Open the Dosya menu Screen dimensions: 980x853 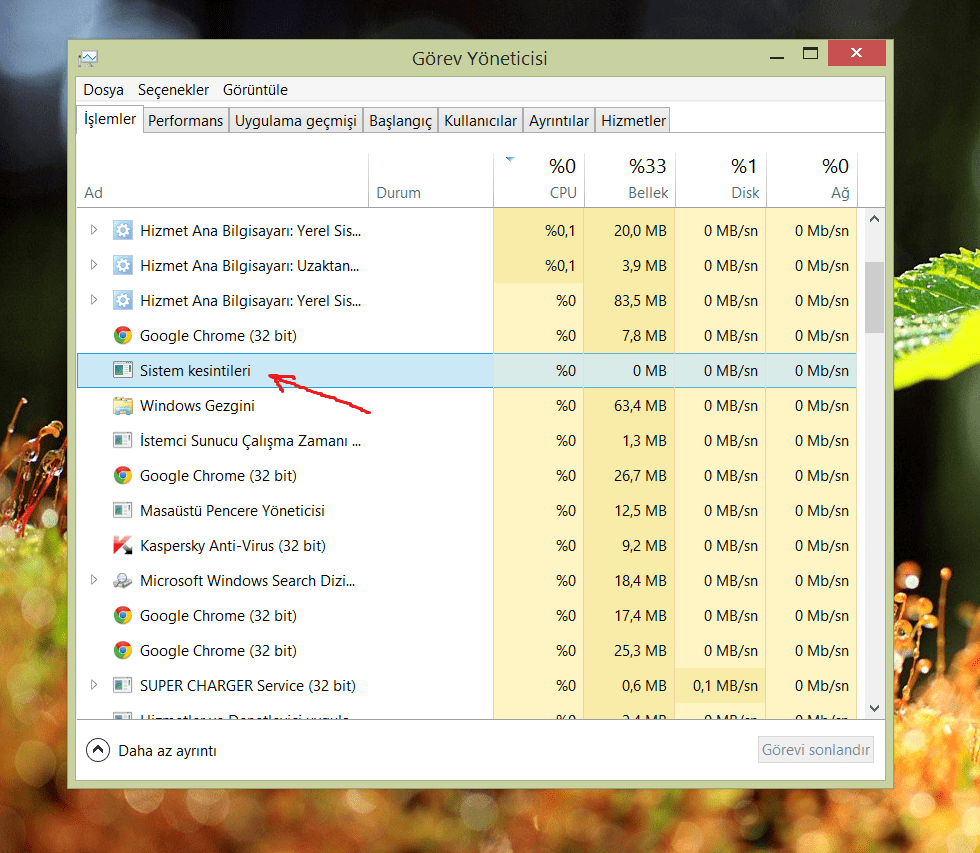coord(103,90)
